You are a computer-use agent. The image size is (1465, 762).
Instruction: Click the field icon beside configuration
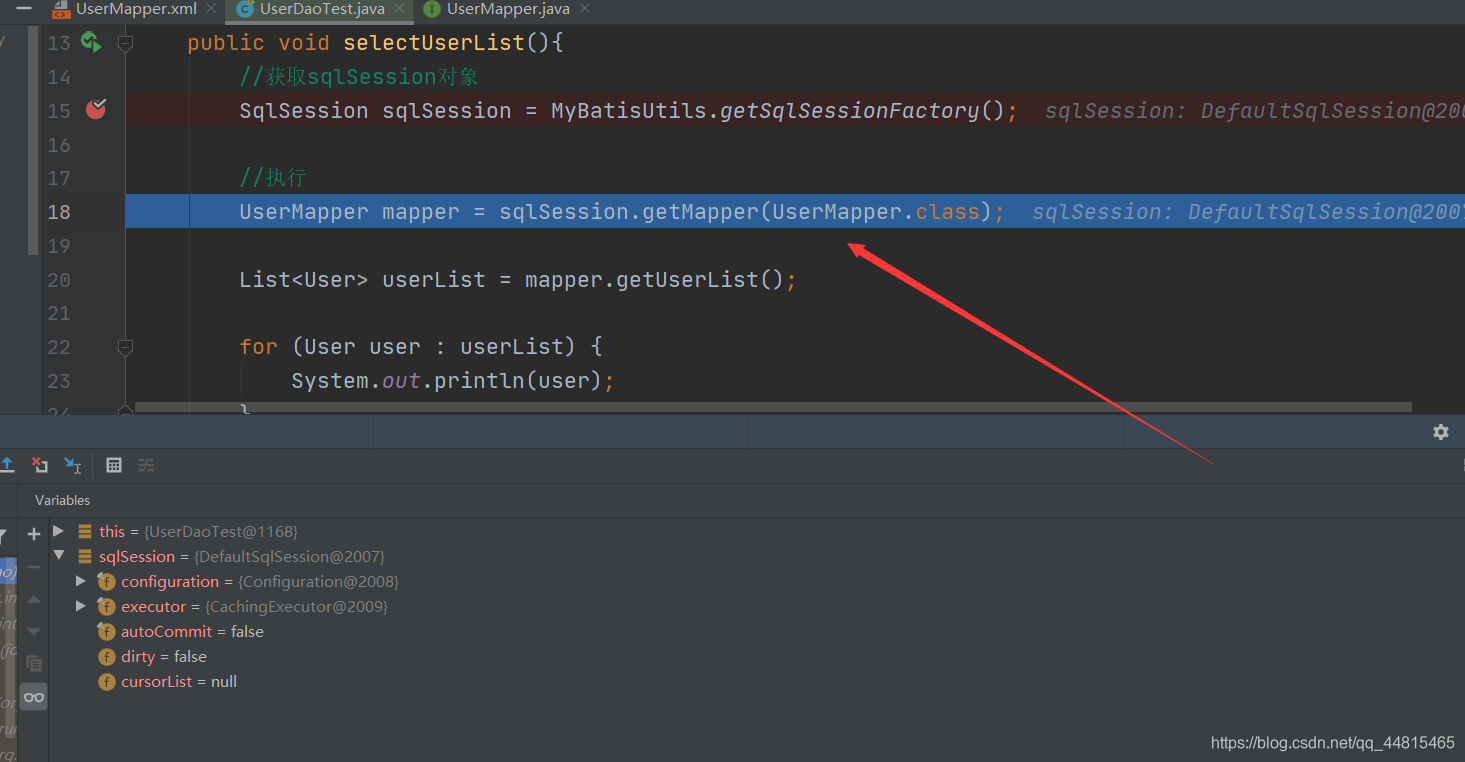click(106, 581)
